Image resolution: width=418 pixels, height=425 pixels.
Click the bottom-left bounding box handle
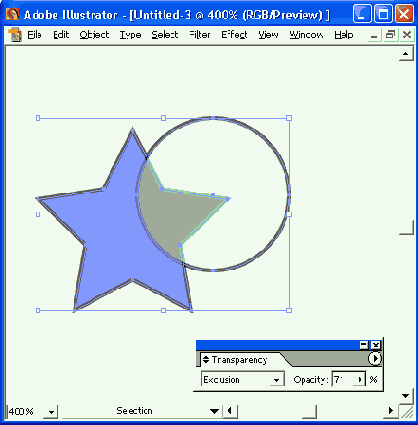click(x=38, y=310)
